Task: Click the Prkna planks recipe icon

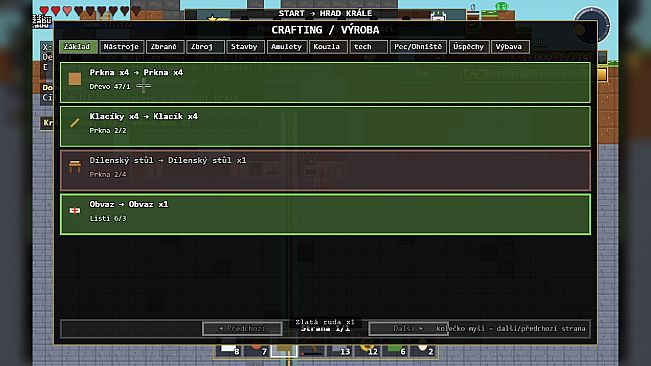Action: 75,79
